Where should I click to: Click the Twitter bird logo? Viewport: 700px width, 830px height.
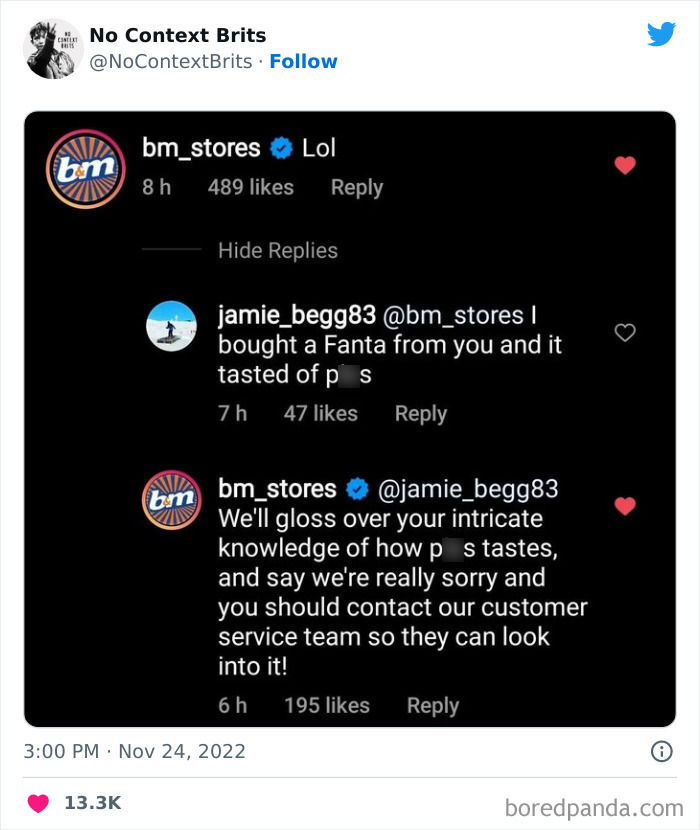[662, 33]
